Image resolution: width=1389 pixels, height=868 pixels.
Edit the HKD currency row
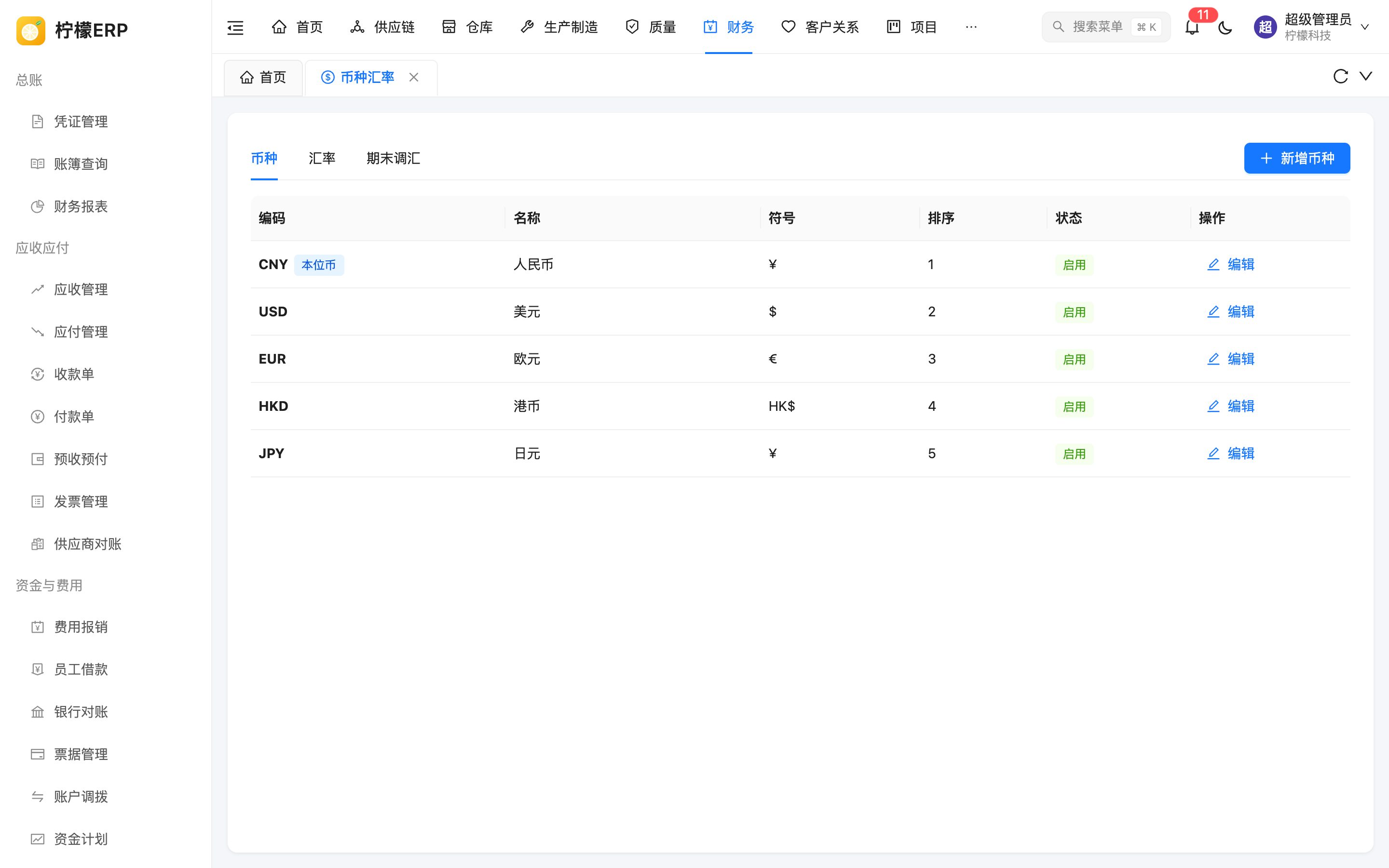[1231, 407]
